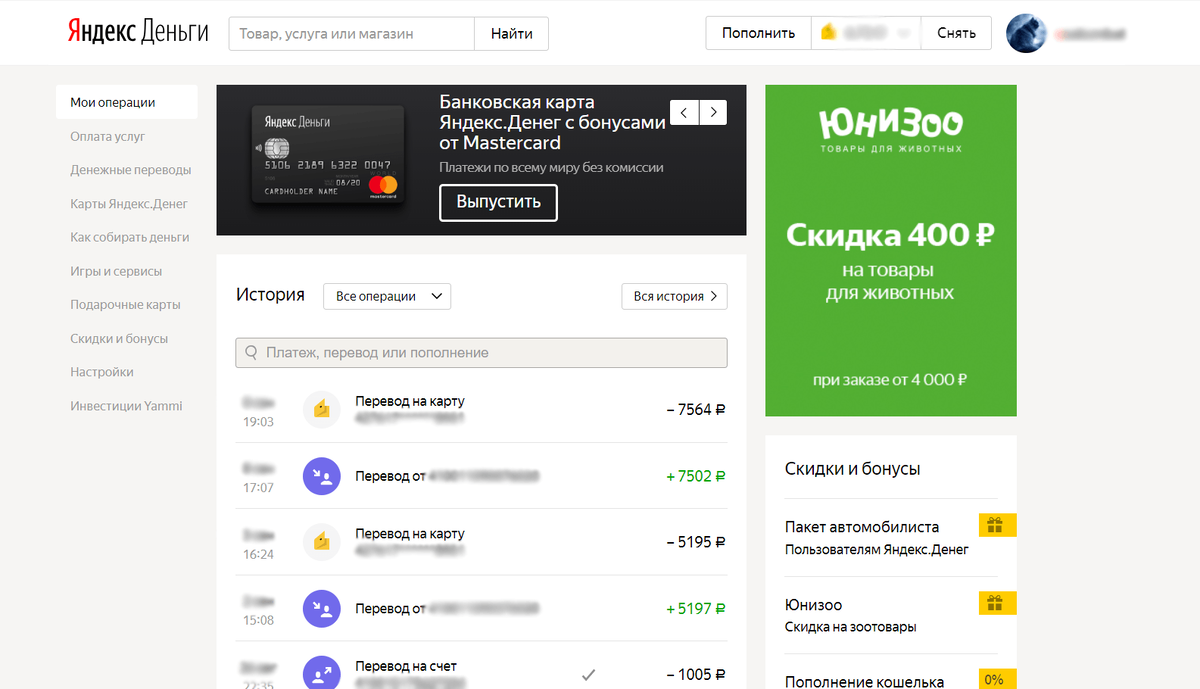This screenshot has height=689, width=1200.
Task: Click the history search field Платеж, перевод или пополнение
Action: (481, 352)
